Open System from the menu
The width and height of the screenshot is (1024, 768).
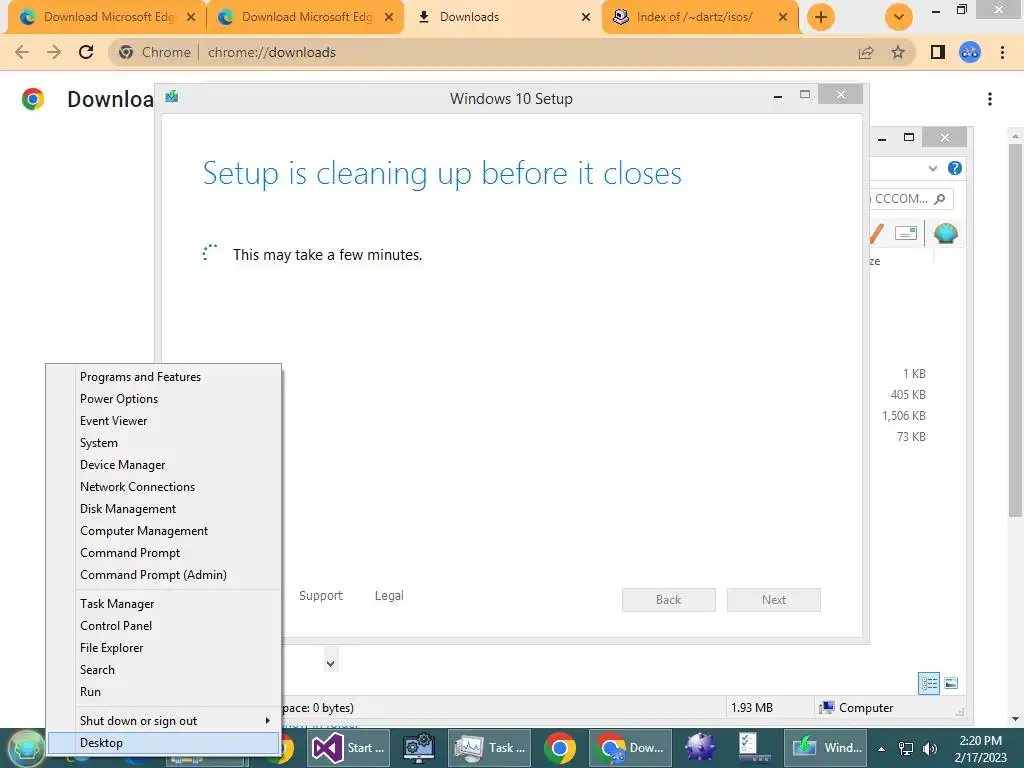click(163, 443)
